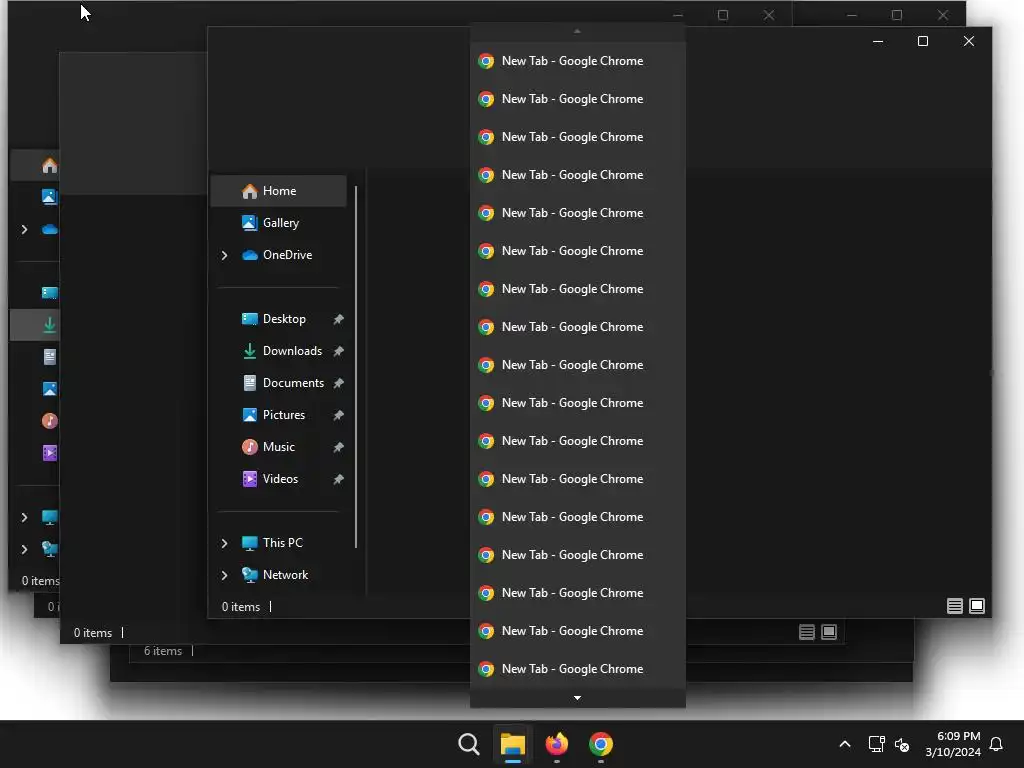Click the thumbnails view icon in the second Explorer window
This screenshot has width=1024, height=768.
click(x=829, y=632)
